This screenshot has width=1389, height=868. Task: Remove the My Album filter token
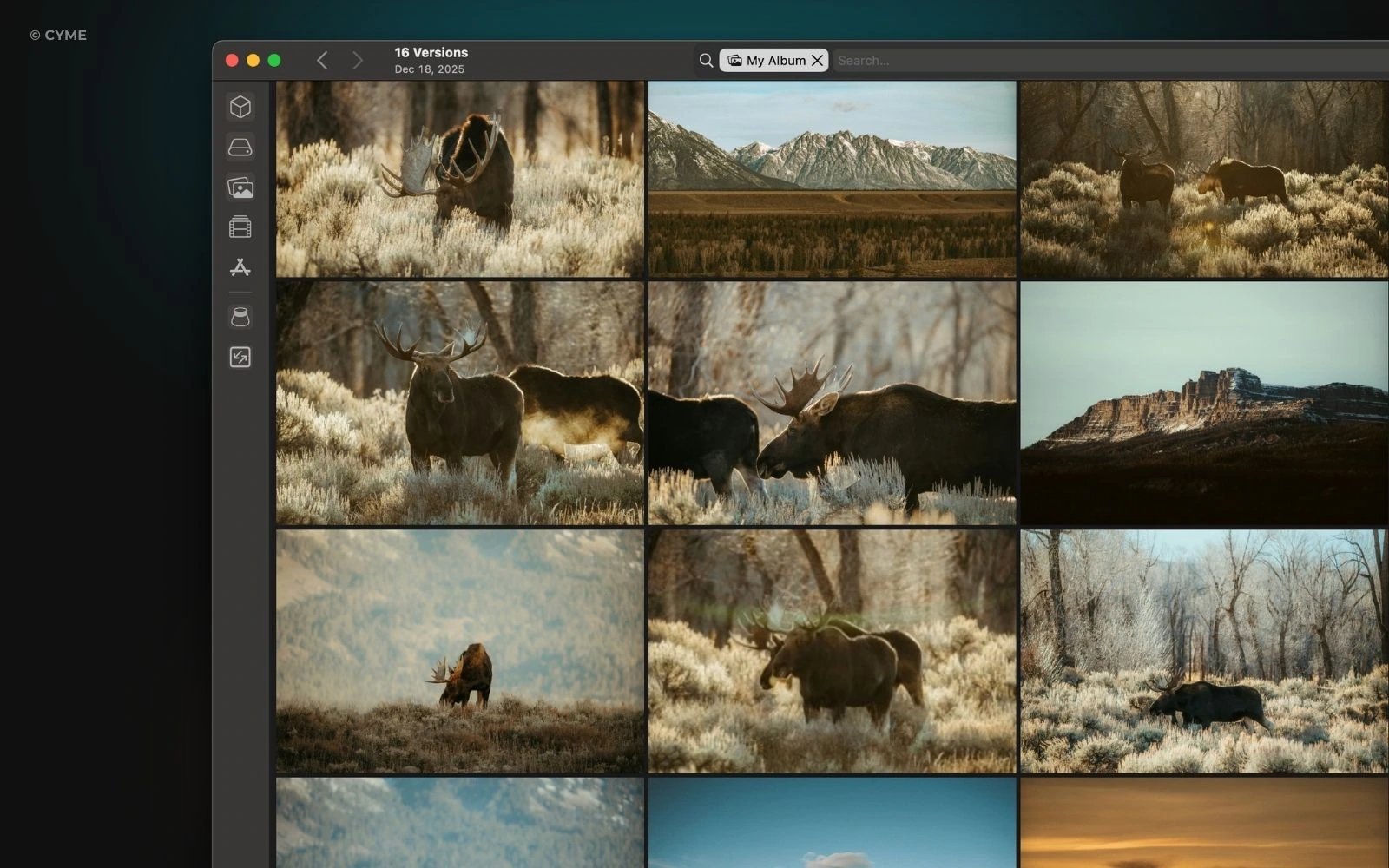click(x=817, y=61)
